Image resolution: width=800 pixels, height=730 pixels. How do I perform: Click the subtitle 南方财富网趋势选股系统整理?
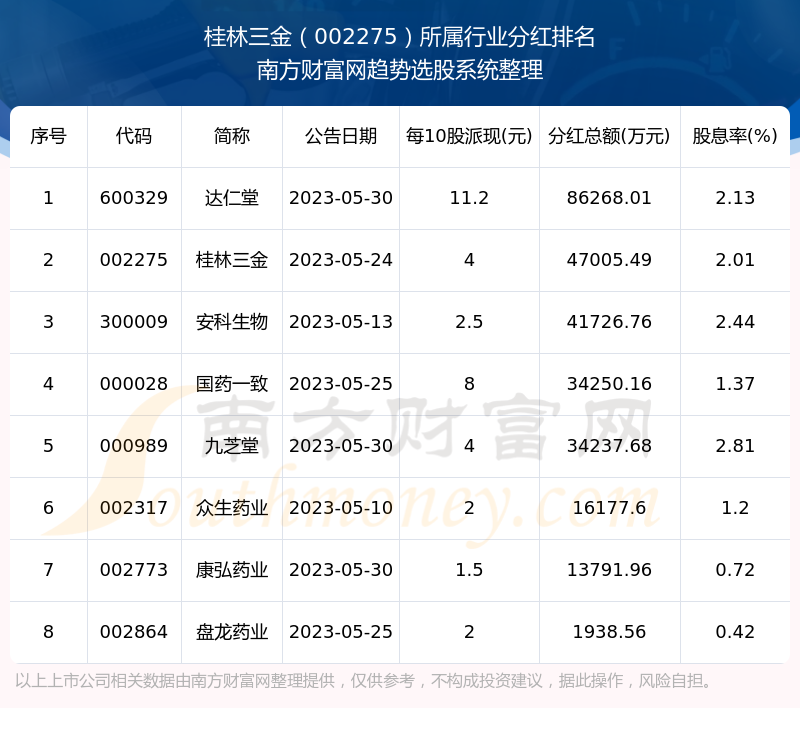(399, 70)
